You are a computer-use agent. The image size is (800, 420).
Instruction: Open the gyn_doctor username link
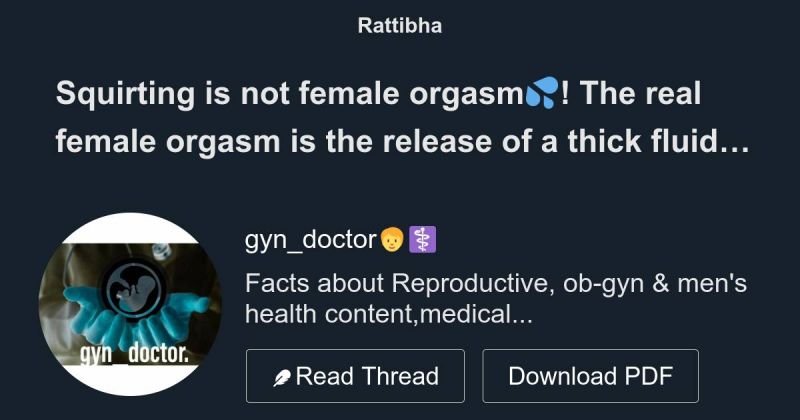[311, 239]
